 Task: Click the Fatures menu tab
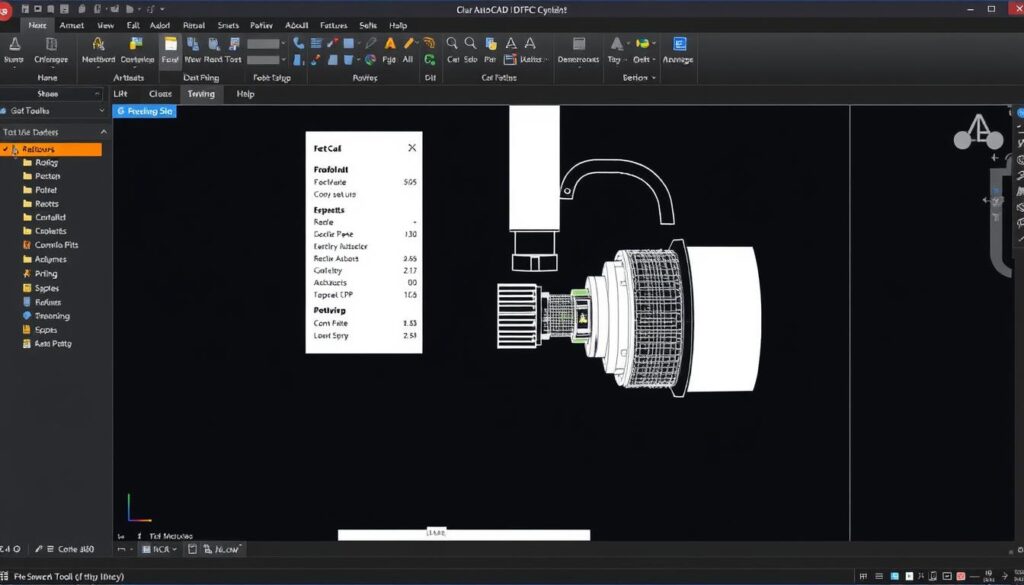(x=333, y=25)
